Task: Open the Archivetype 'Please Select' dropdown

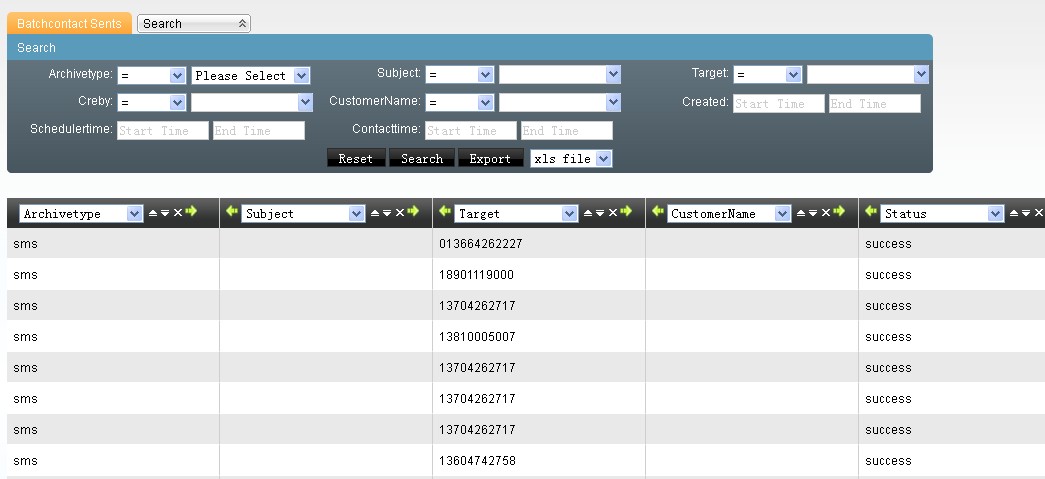Action: point(251,76)
